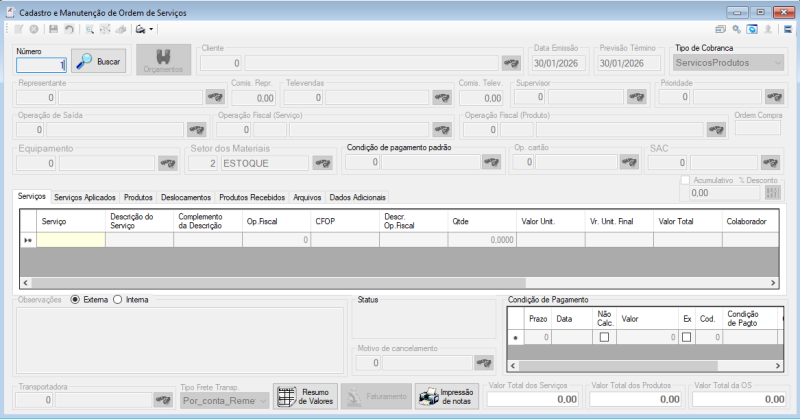Click the Valor Total column header

(x=687, y=221)
